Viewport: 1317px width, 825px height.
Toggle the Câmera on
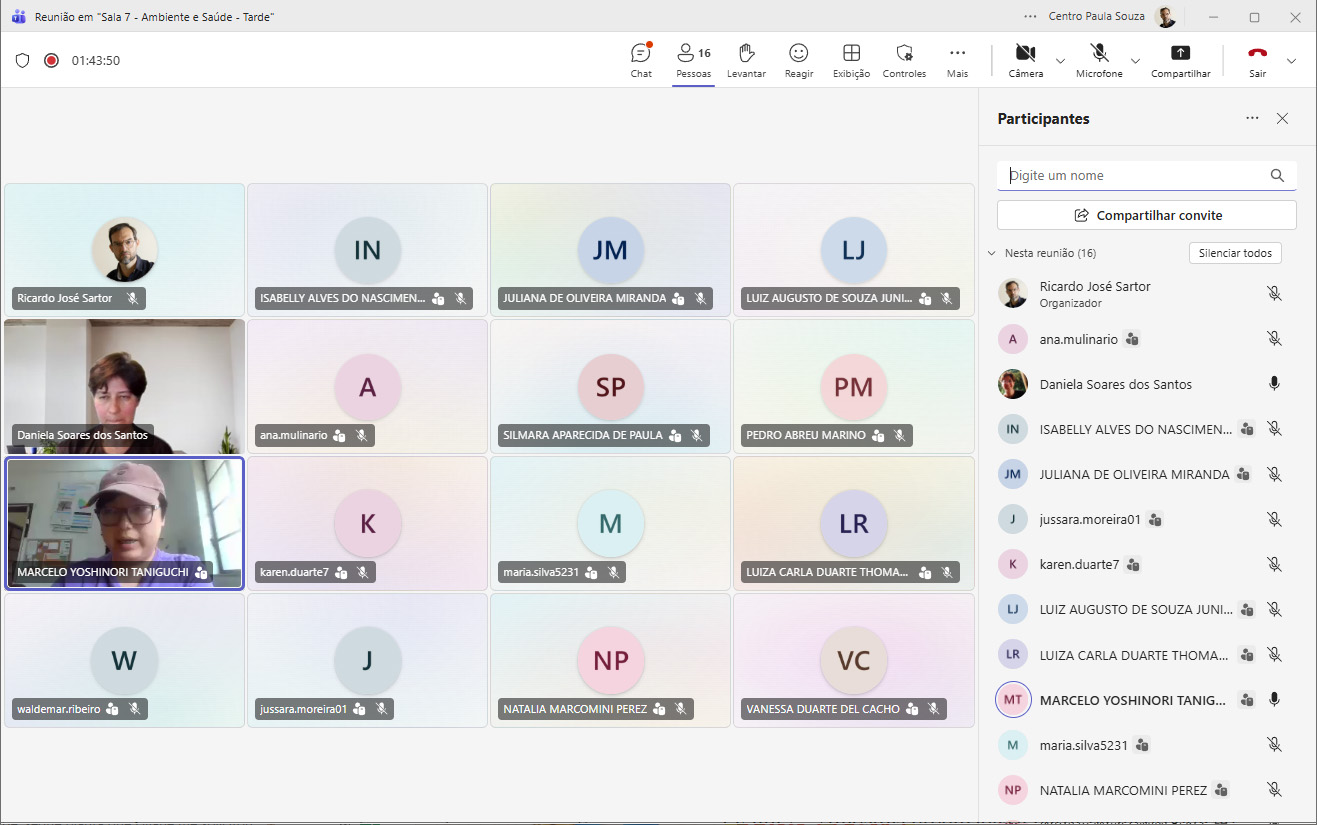(1025, 54)
